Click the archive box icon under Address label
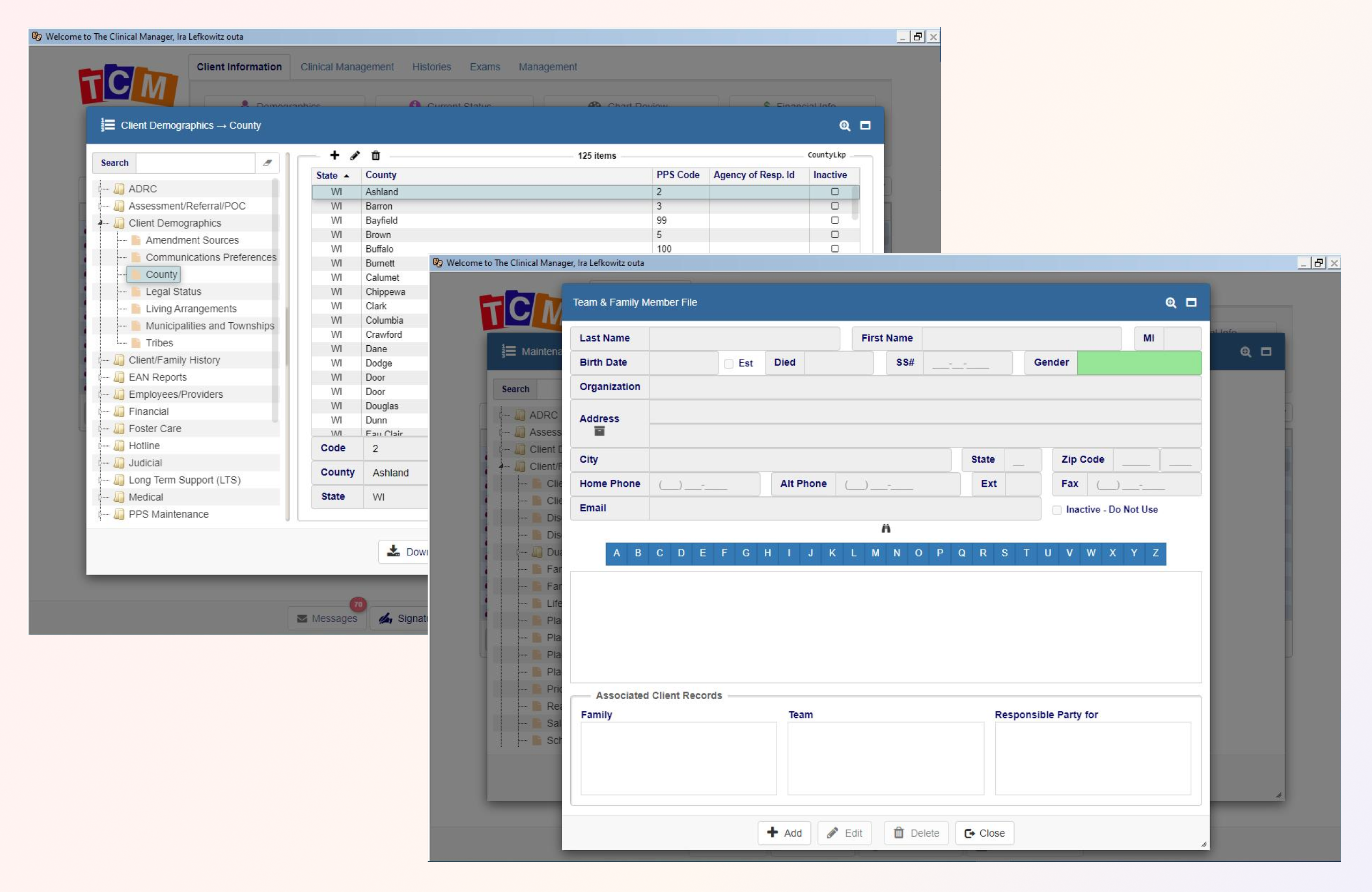This screenshot has width=1372, height=892. pyautogui.click(x=600, y=430)
